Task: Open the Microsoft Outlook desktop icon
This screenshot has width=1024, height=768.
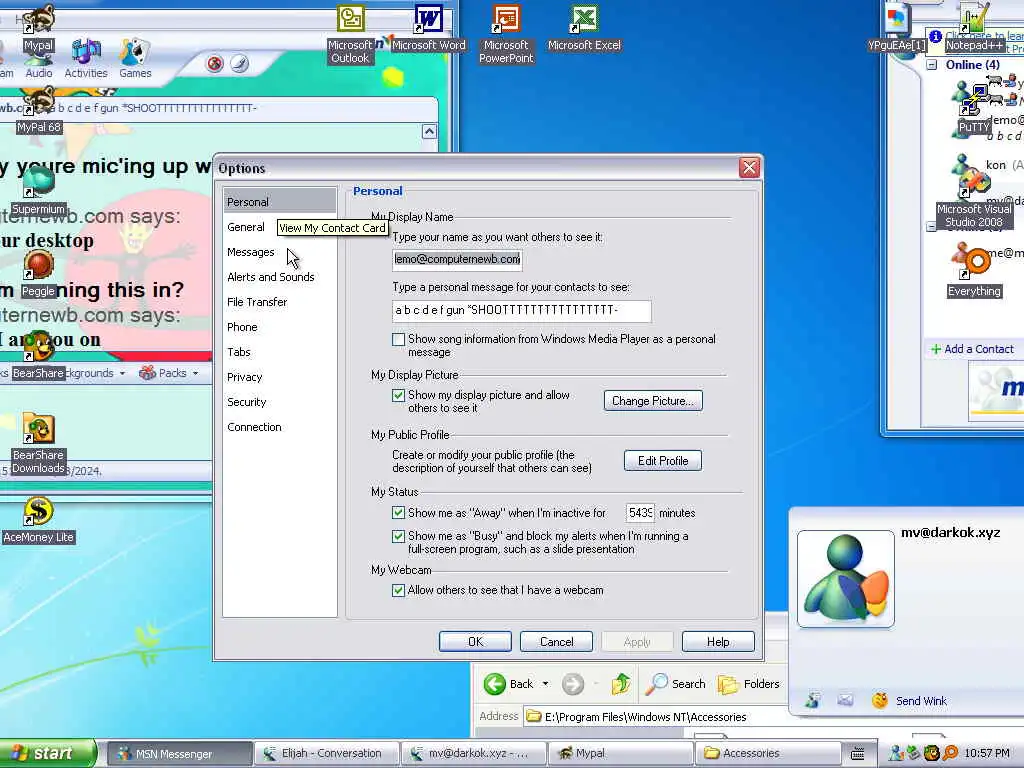Action: point(351,34)
